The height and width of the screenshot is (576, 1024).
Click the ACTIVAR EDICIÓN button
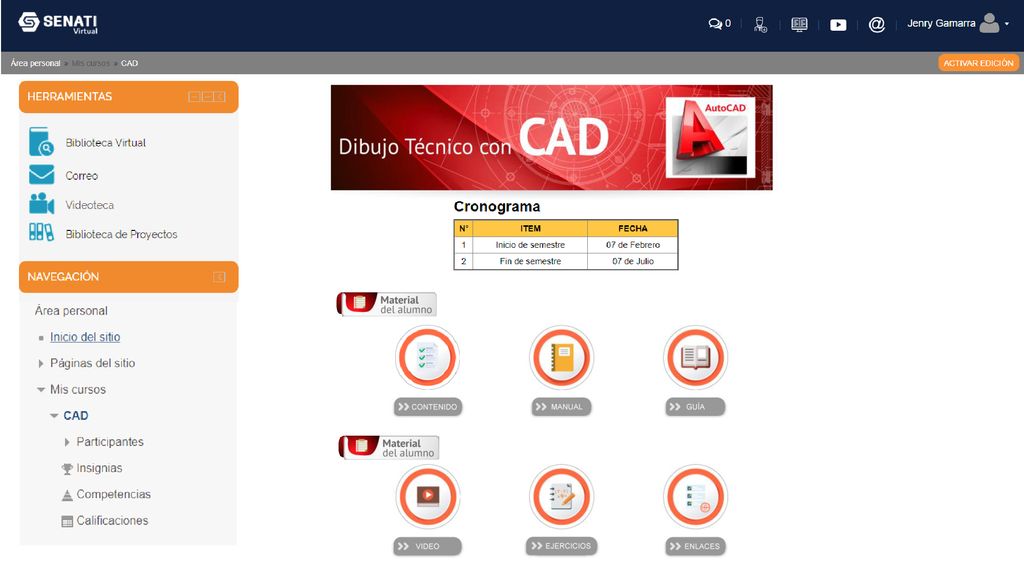tap(978, 63)
